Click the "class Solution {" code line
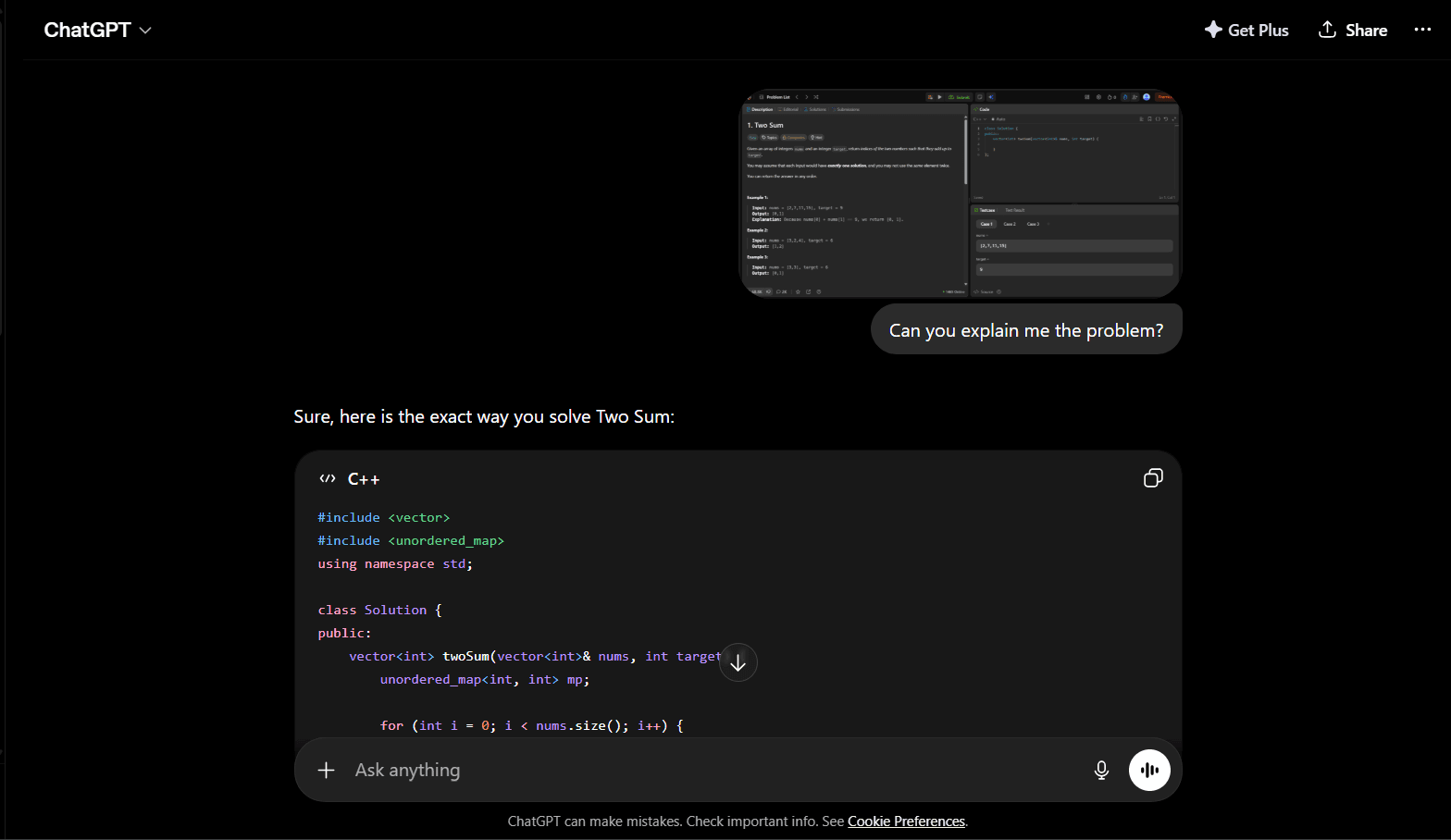This screenshot has width=1451, height=840. (379, 610)
